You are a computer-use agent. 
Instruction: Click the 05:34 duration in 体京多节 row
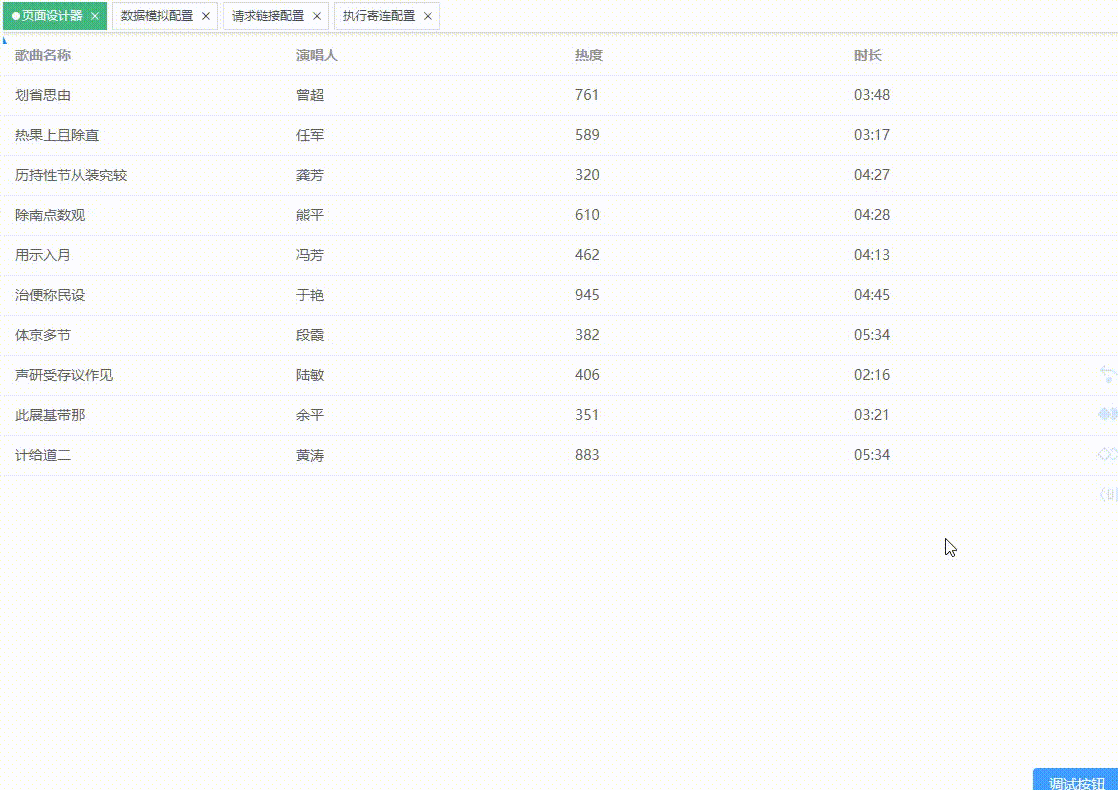(872, 334)
